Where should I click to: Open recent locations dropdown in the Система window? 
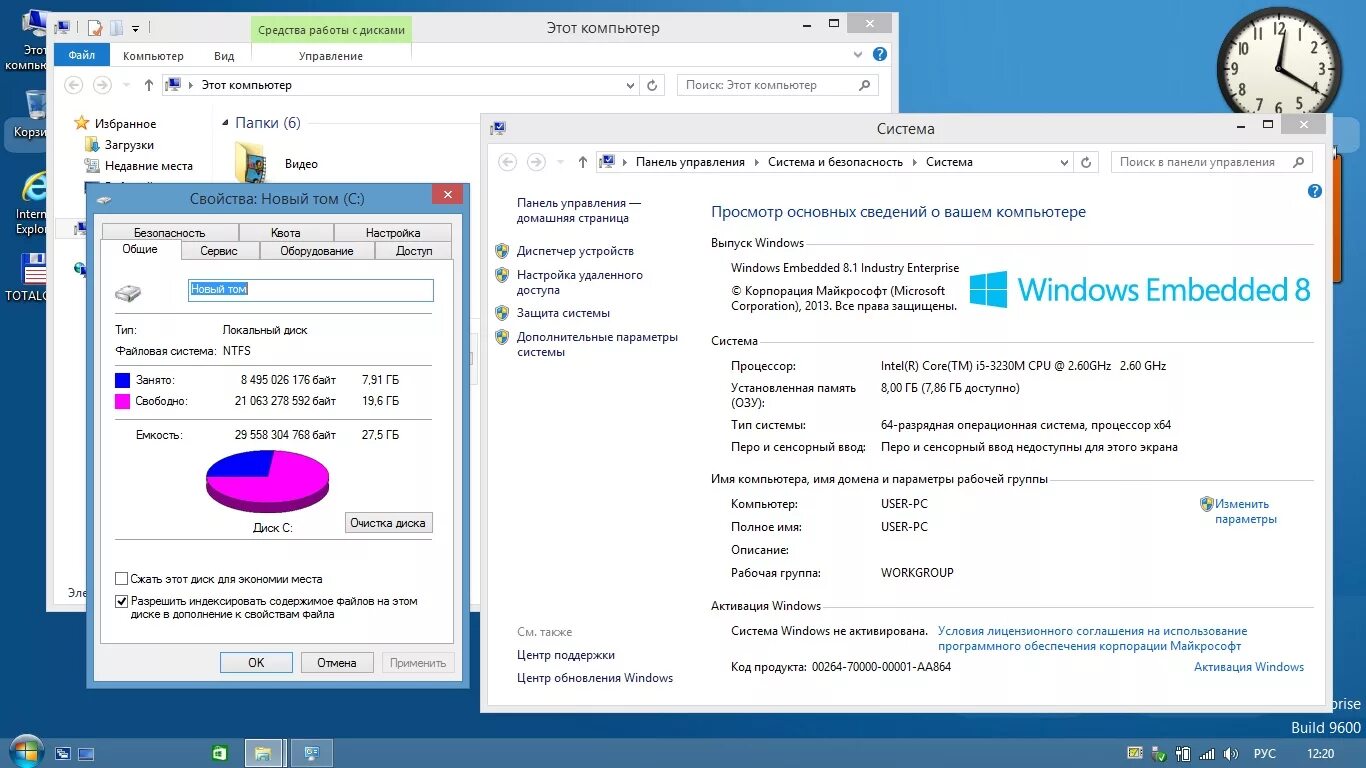point(560,162)
